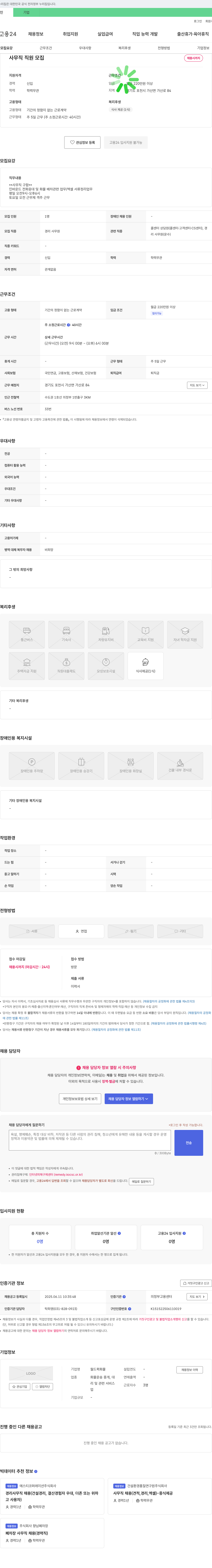Click the 면접 screening method tile
Image resolution: width=212 pixels, height=1568 pixels.
pyautogui.click(x=81, y=931)
